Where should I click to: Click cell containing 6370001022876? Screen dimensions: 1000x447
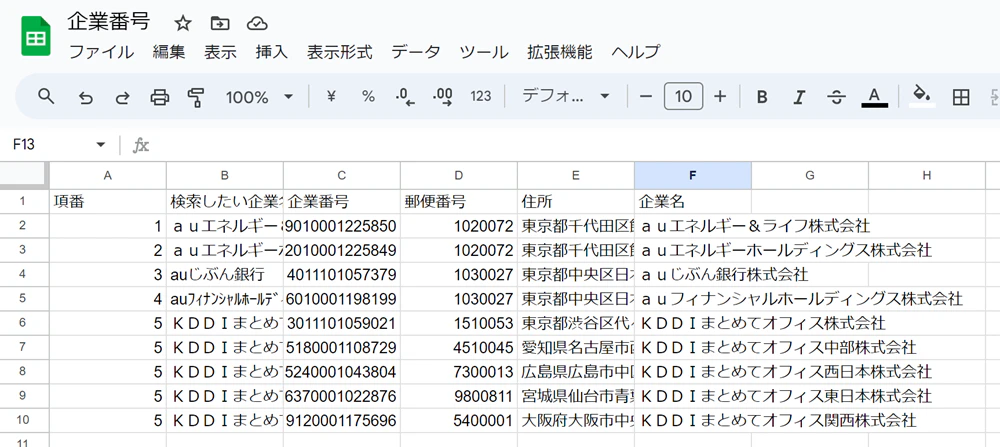(x=342, y=396)
